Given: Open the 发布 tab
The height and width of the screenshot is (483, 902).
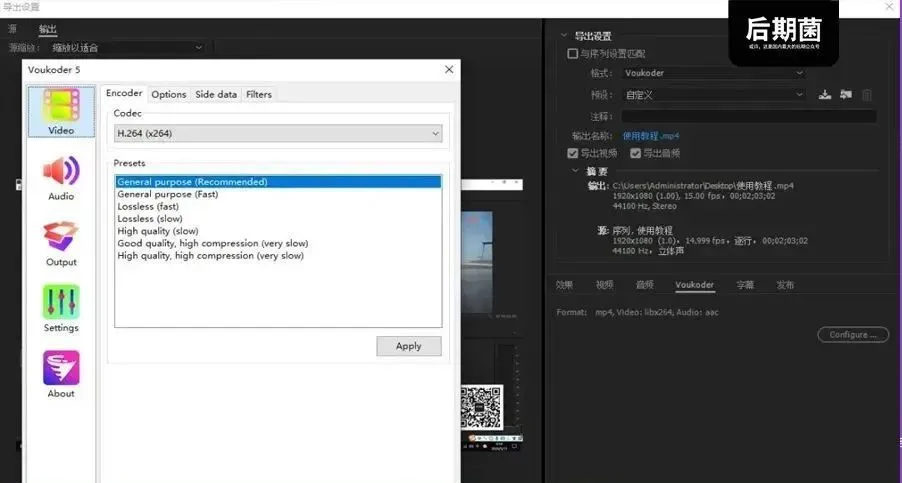Looking at the screenshot, I should click(x=785, y=285).
